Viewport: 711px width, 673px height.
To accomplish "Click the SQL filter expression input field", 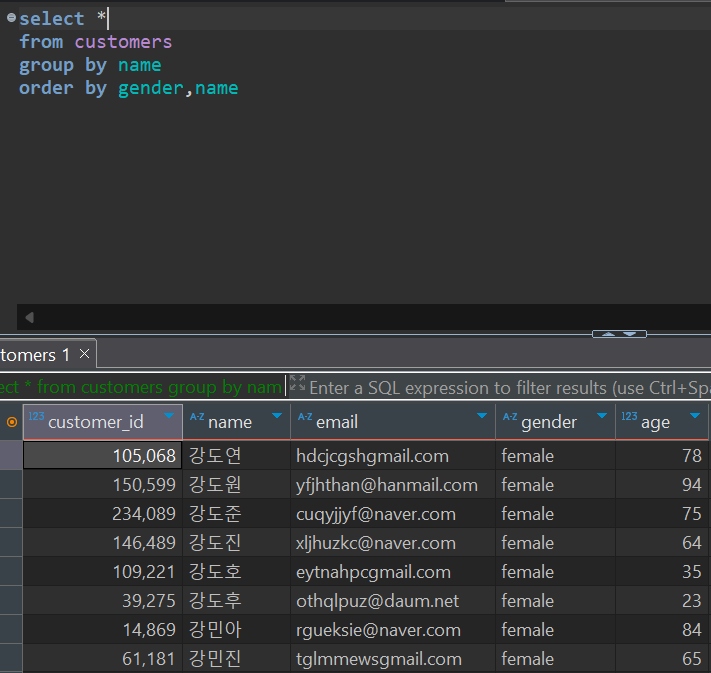I will click(510, 388).
